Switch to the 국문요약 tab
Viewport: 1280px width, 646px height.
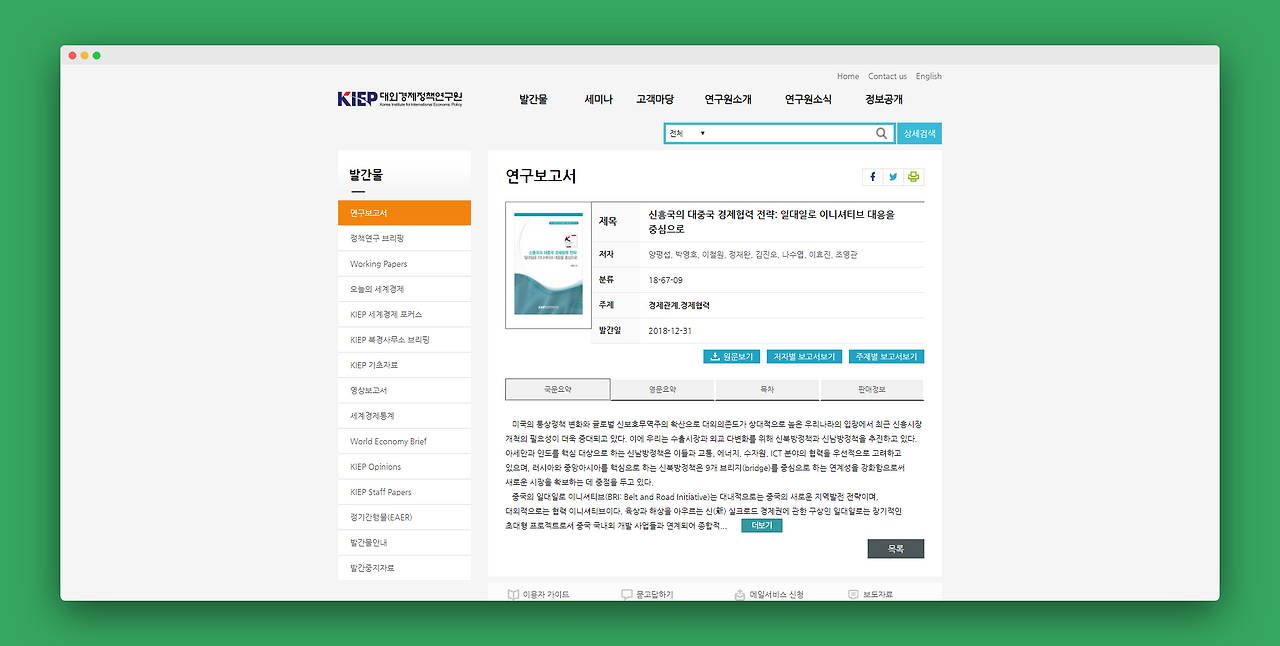(557, 389)
